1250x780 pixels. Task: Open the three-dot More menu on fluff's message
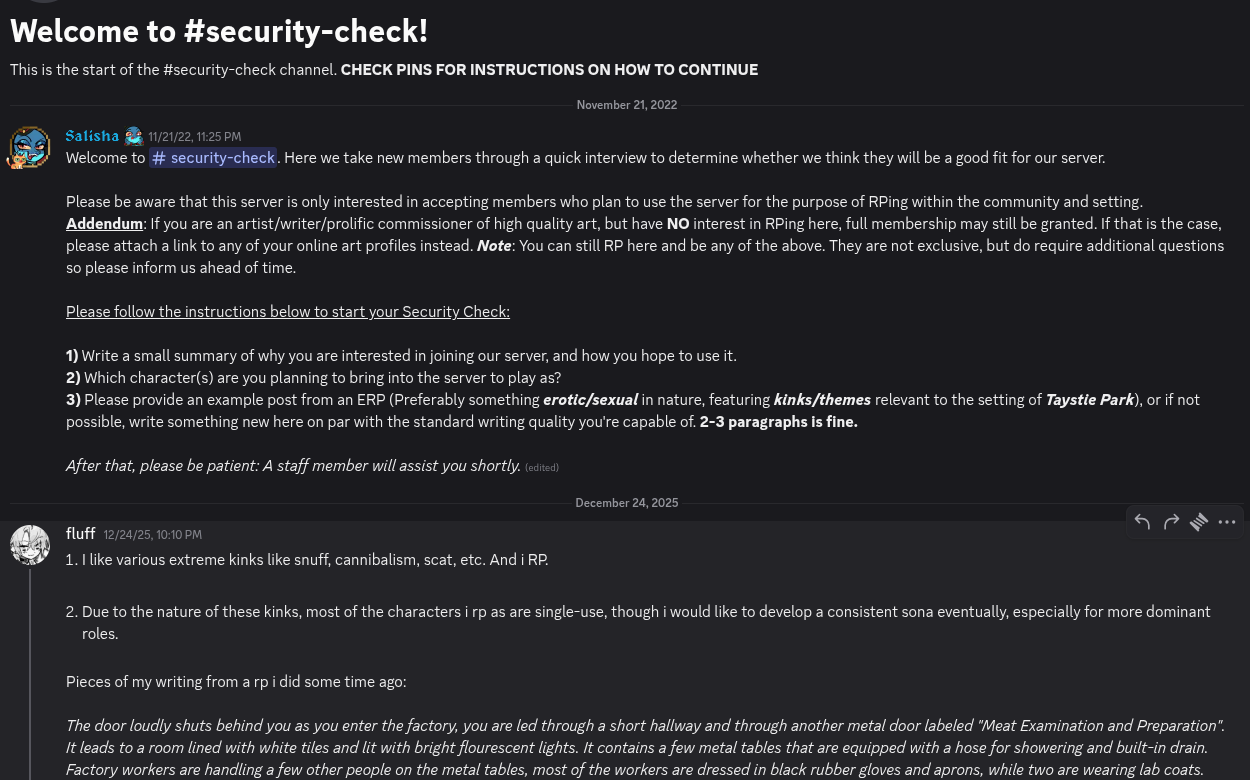pos(1227,522)
